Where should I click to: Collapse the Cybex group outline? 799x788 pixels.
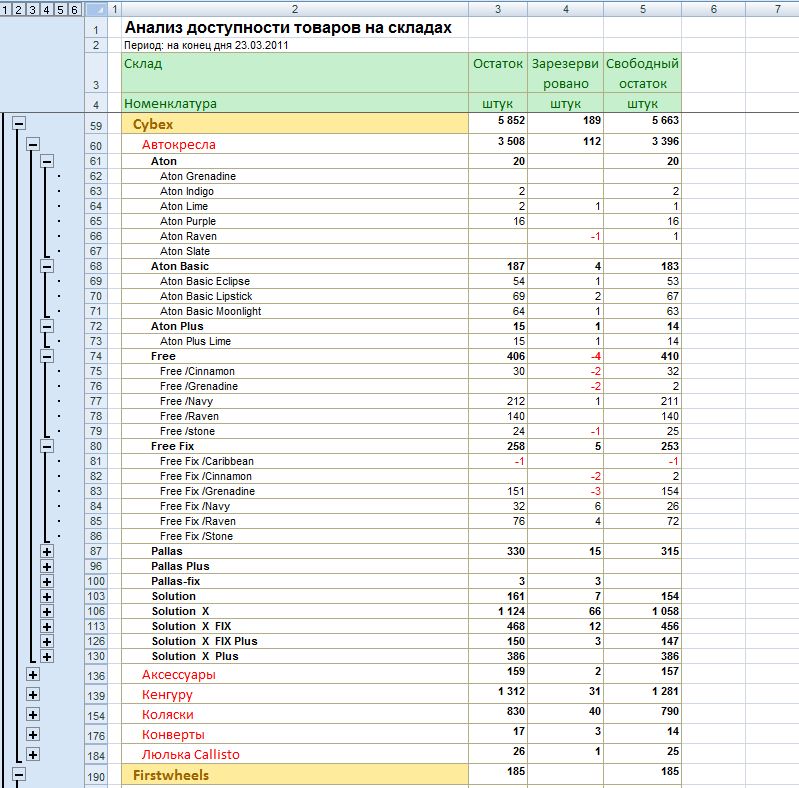(x=19, y=123)
